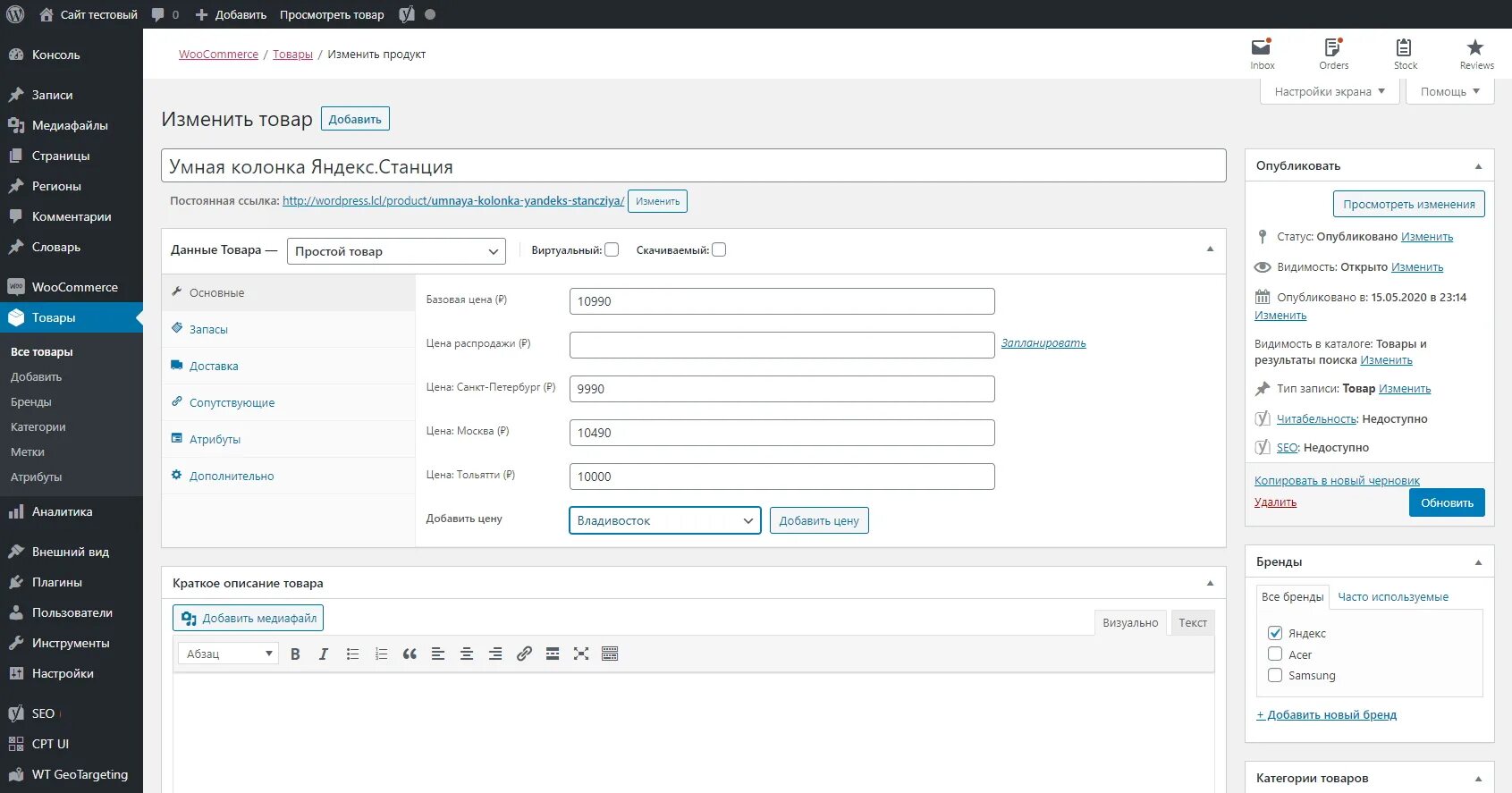The height and width of the screenshot is (793, 1512).
Task: Insert or edit a link
Action: [524, 654]
